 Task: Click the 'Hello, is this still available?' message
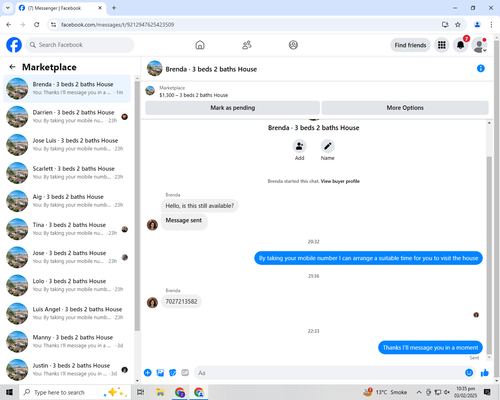click(200, 206)
